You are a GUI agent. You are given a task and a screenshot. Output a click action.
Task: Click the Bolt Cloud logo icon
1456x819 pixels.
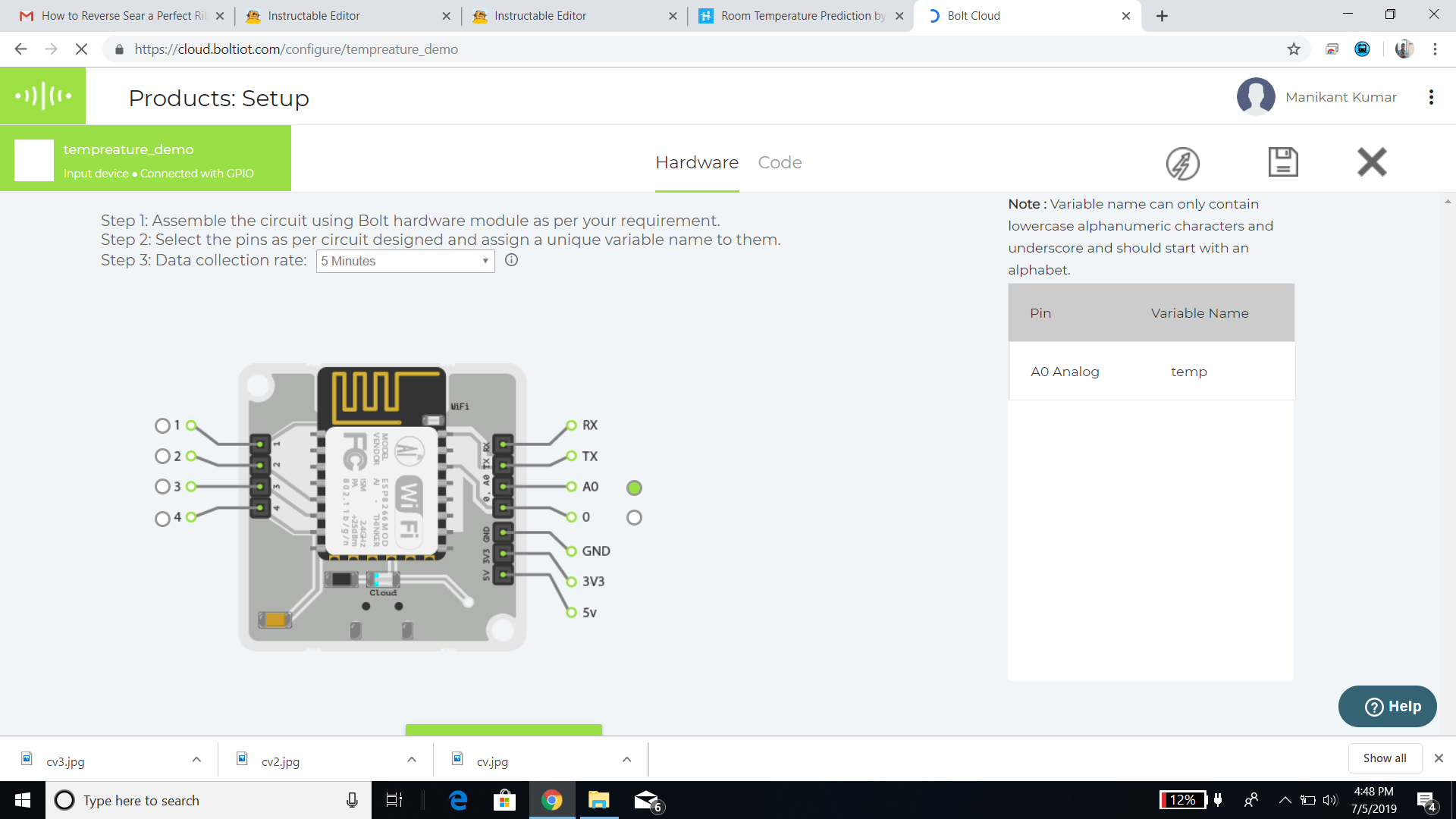click(42, 96)
